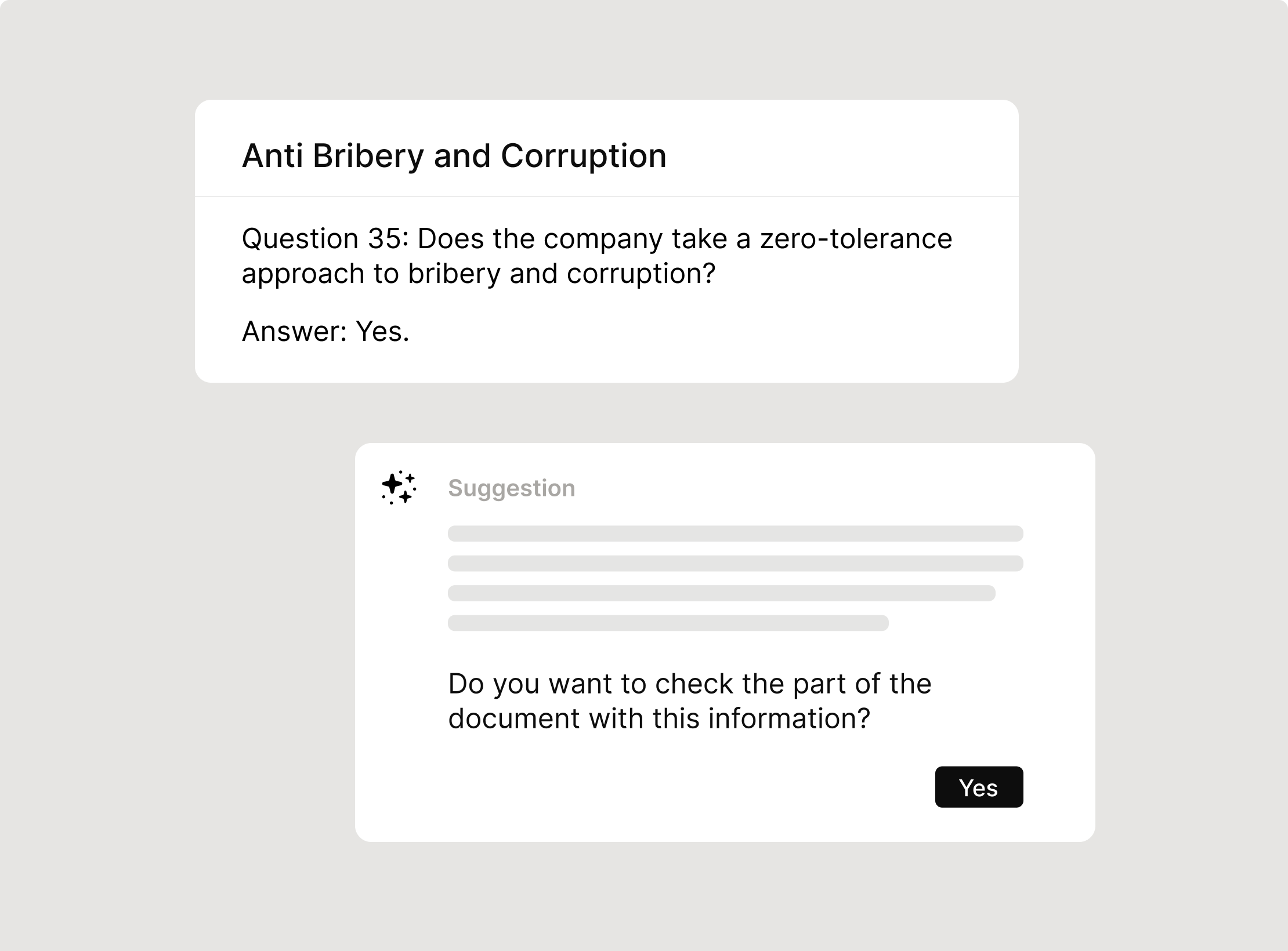The image size is (1288, 951).
Task: Click 'approach to bribery and corruption?' line
Action: (479, 274)
